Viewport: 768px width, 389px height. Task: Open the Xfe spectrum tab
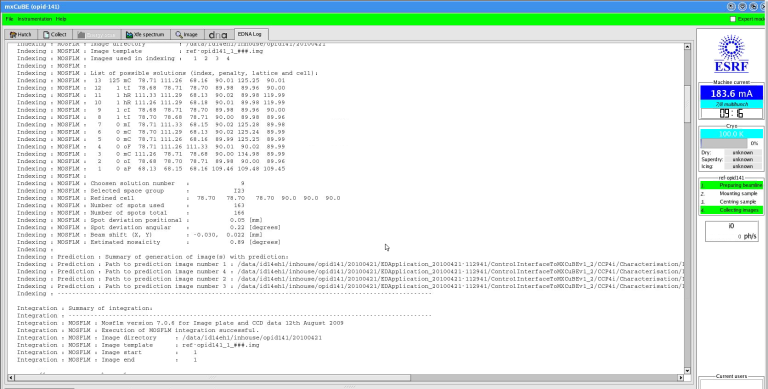145,35
